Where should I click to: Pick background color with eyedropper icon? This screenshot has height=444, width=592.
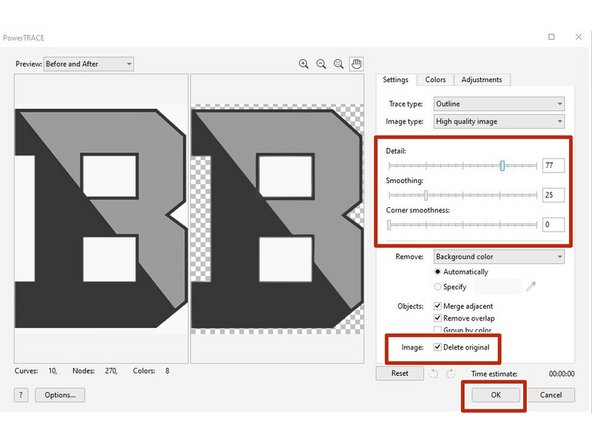point(531,287)
